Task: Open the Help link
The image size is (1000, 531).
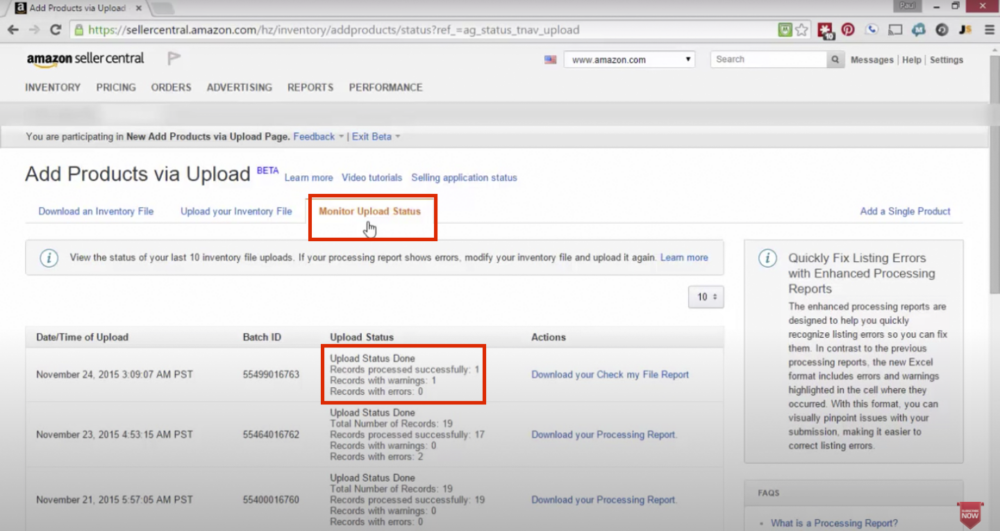Action: point(911,59)
